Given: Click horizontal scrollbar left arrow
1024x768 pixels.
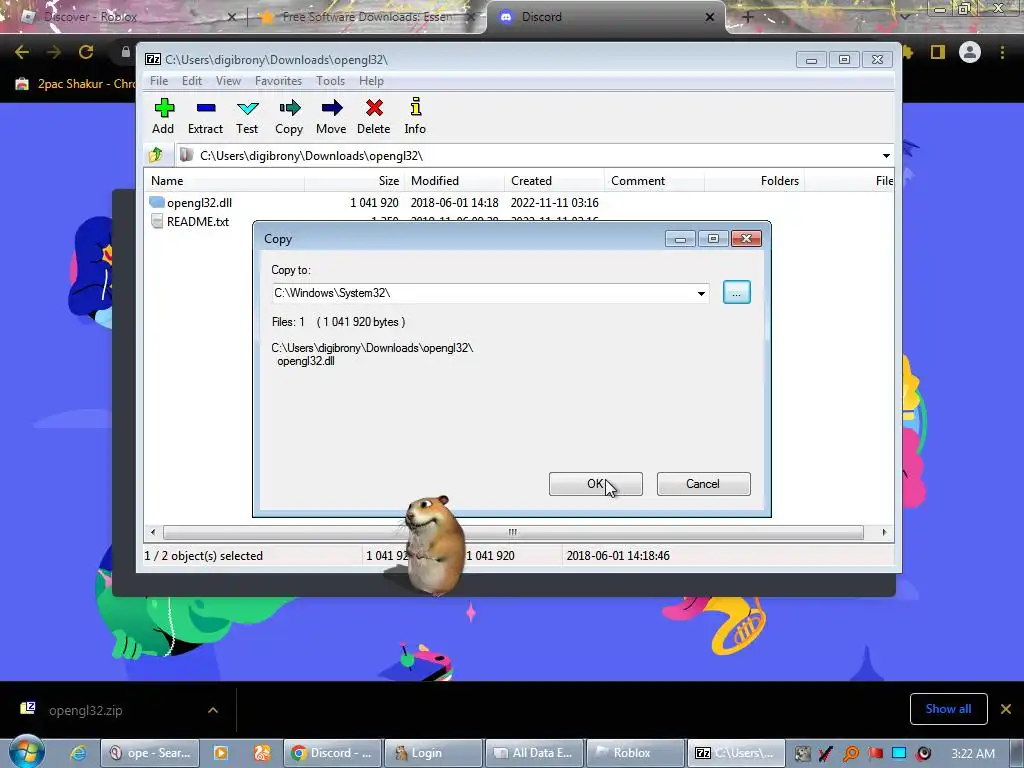Looking at the screenshot, I should point(153,532).
